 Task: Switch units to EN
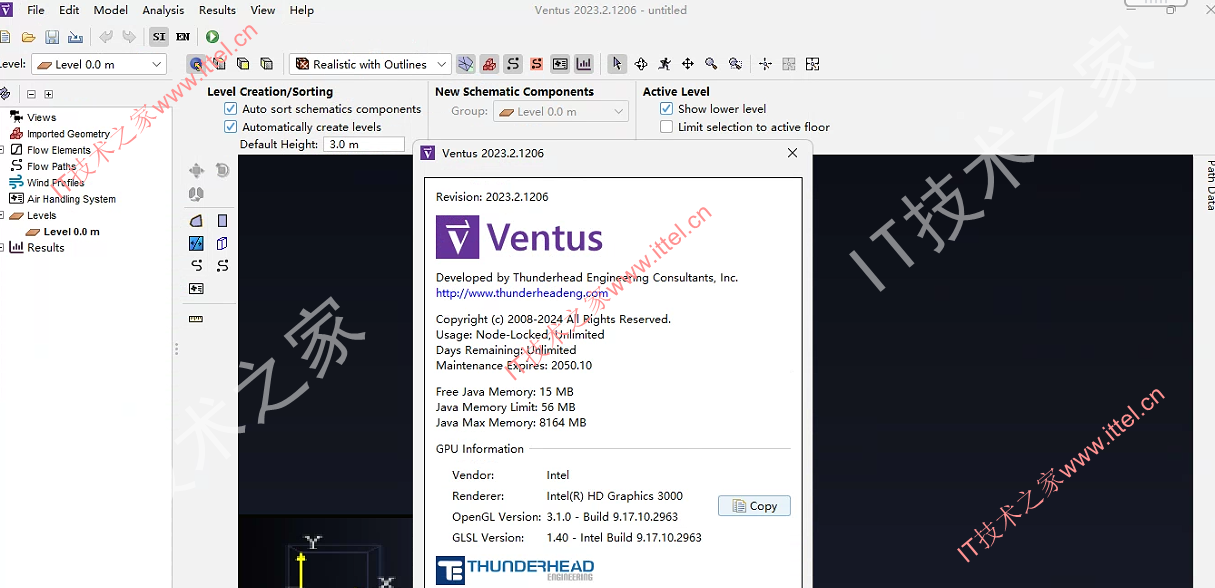[x=182, y=37]
